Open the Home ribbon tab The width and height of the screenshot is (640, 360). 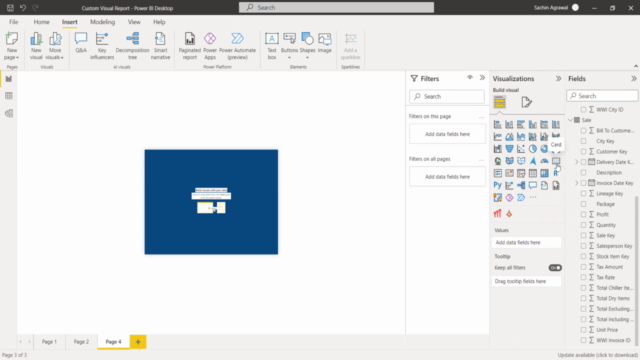(42, 22)
